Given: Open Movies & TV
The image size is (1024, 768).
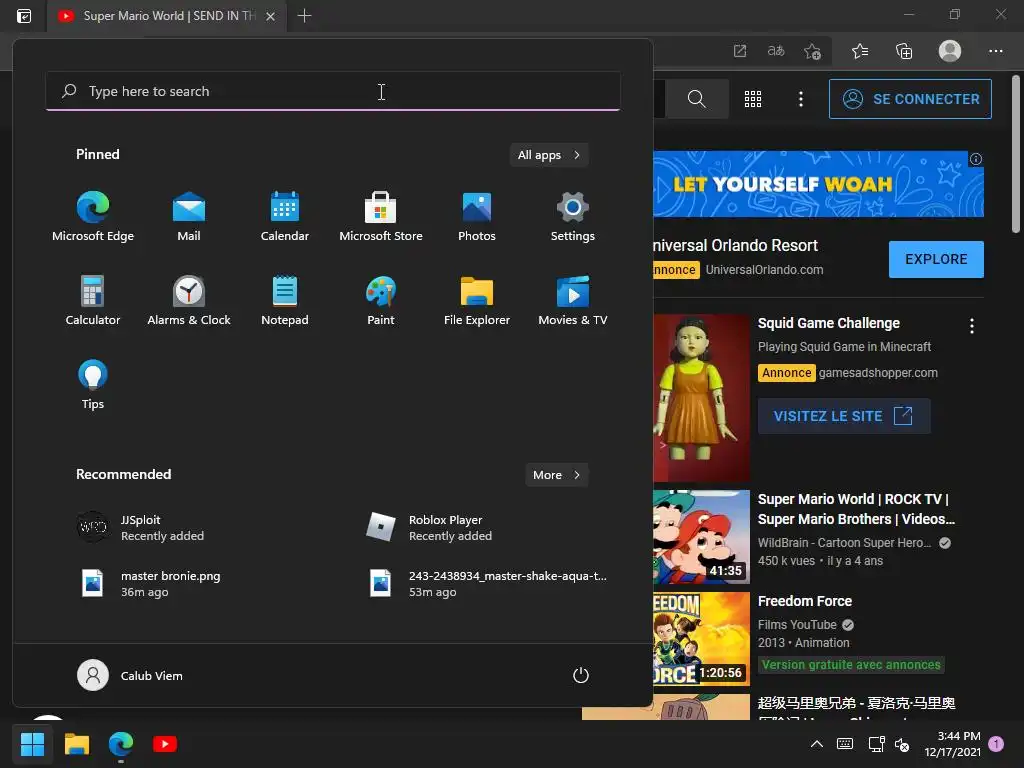Looking at the screenshot, I should click(x=573, y=300).
